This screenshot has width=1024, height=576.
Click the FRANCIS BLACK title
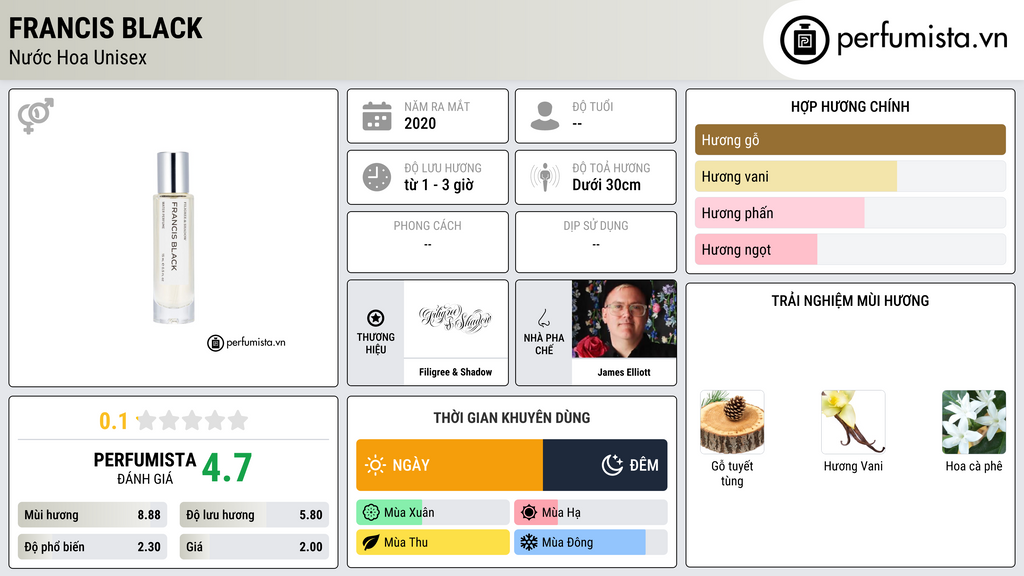106,29
